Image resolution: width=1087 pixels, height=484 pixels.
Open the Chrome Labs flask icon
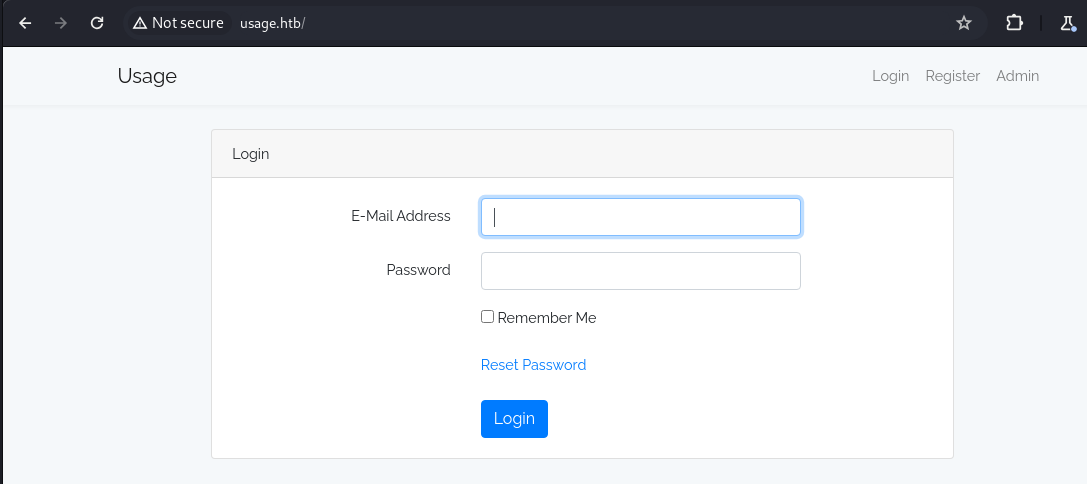pos(1068,23)
